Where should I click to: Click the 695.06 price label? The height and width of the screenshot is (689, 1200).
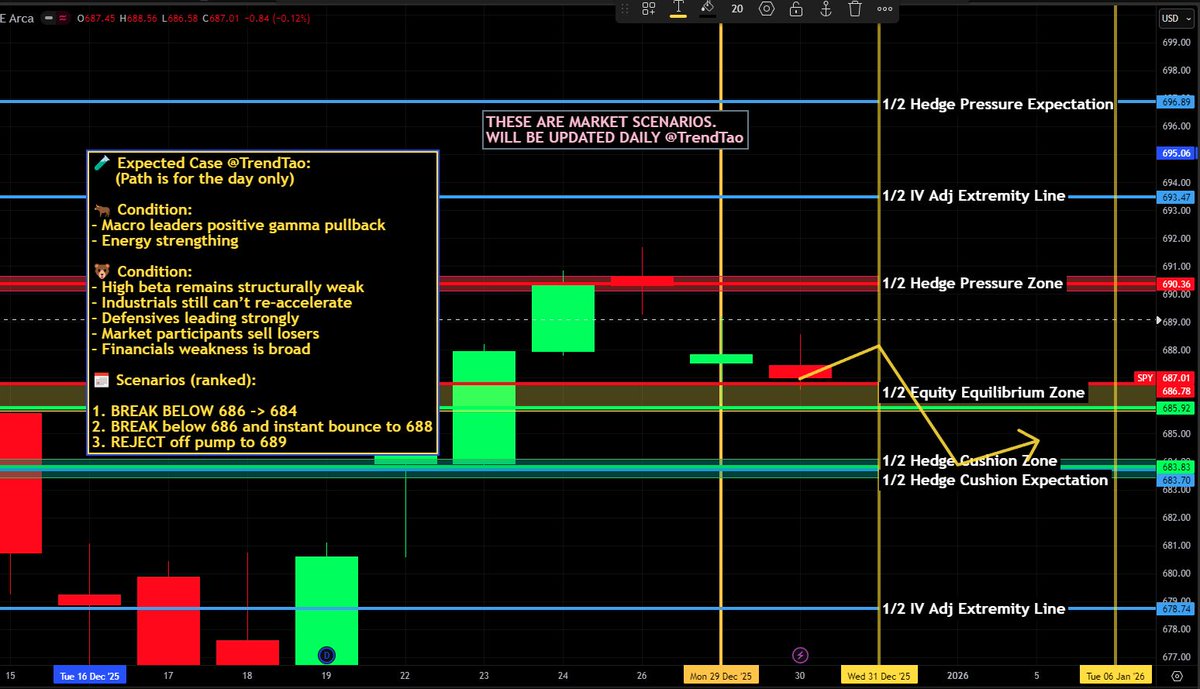point(1177,154)
